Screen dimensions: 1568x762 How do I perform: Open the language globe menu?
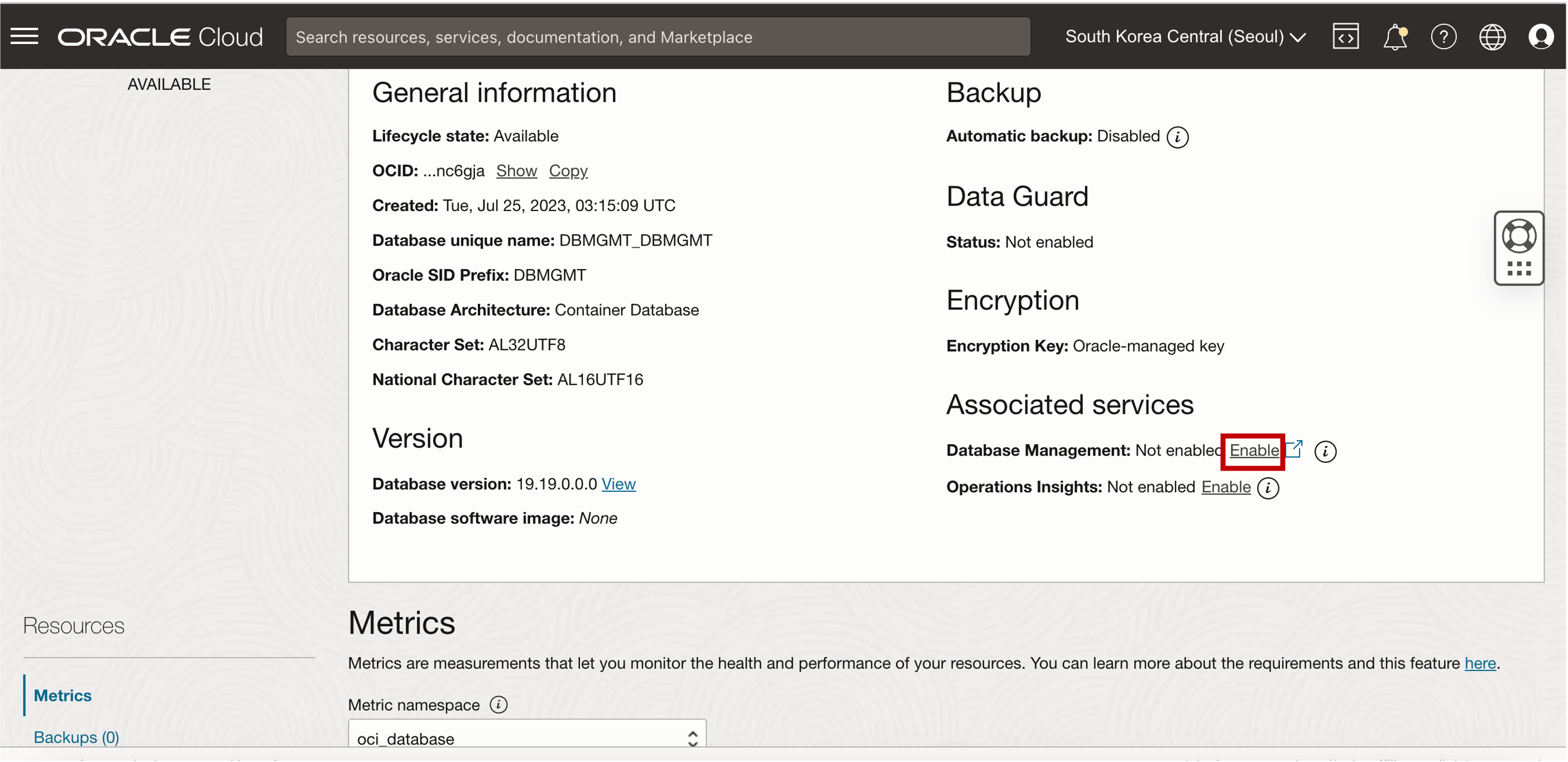pos(1492,36)
